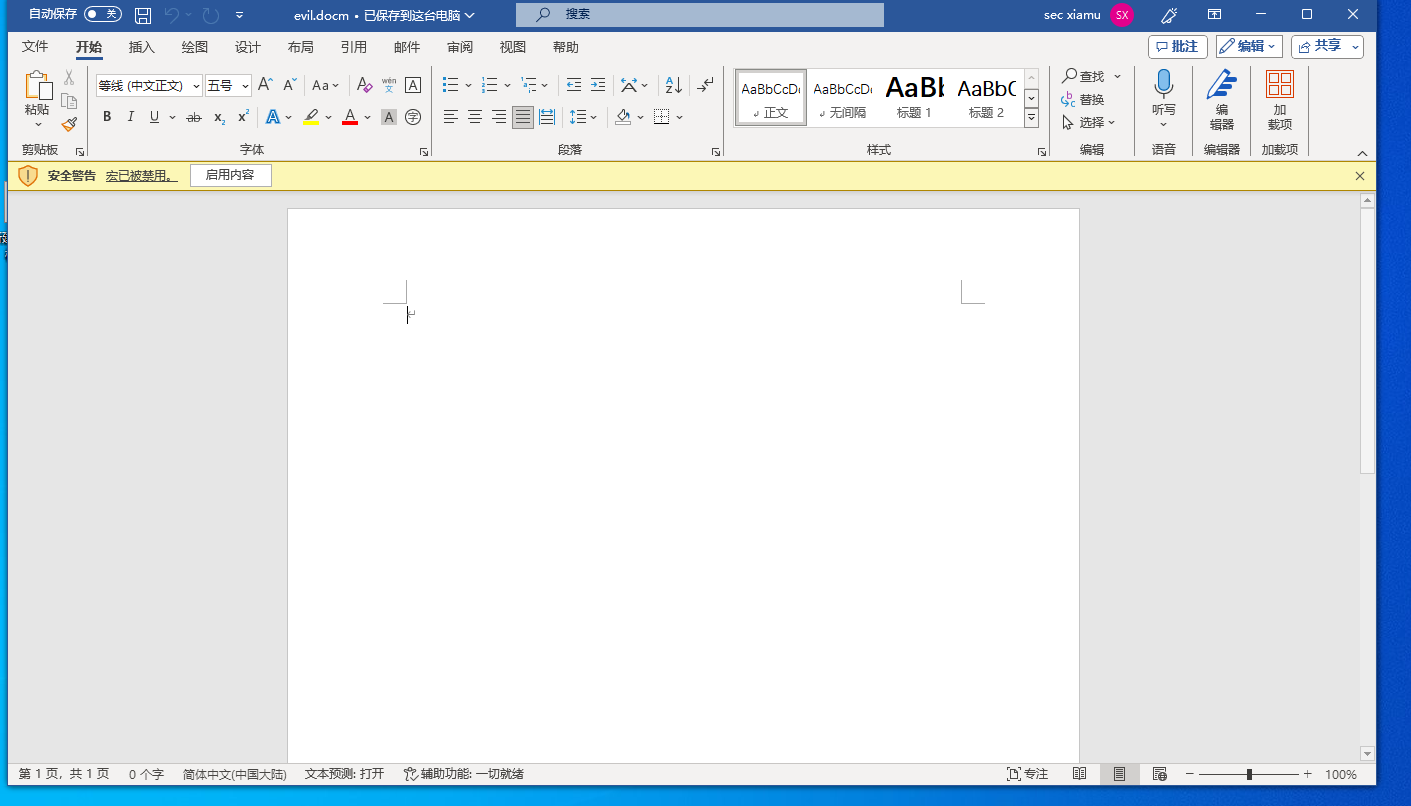
Task: Apply the enclosed character (字) tool
Action: pyautogui.click(x=413, y=117)
